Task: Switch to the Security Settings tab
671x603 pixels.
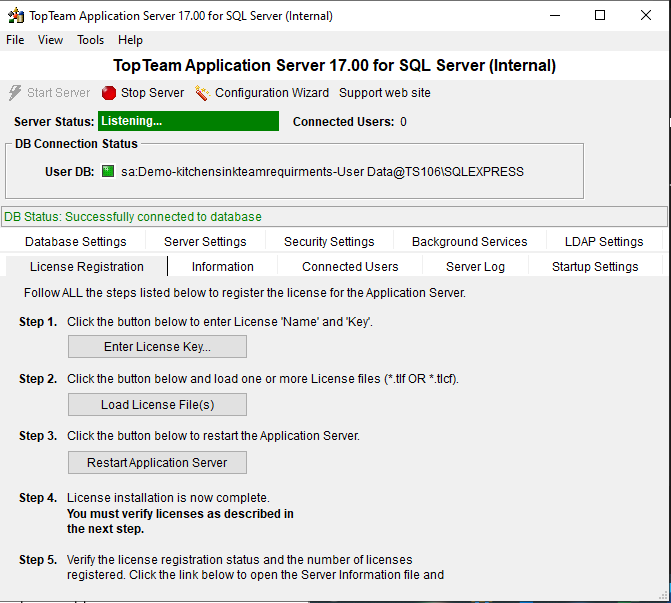Action: point(329,241)
